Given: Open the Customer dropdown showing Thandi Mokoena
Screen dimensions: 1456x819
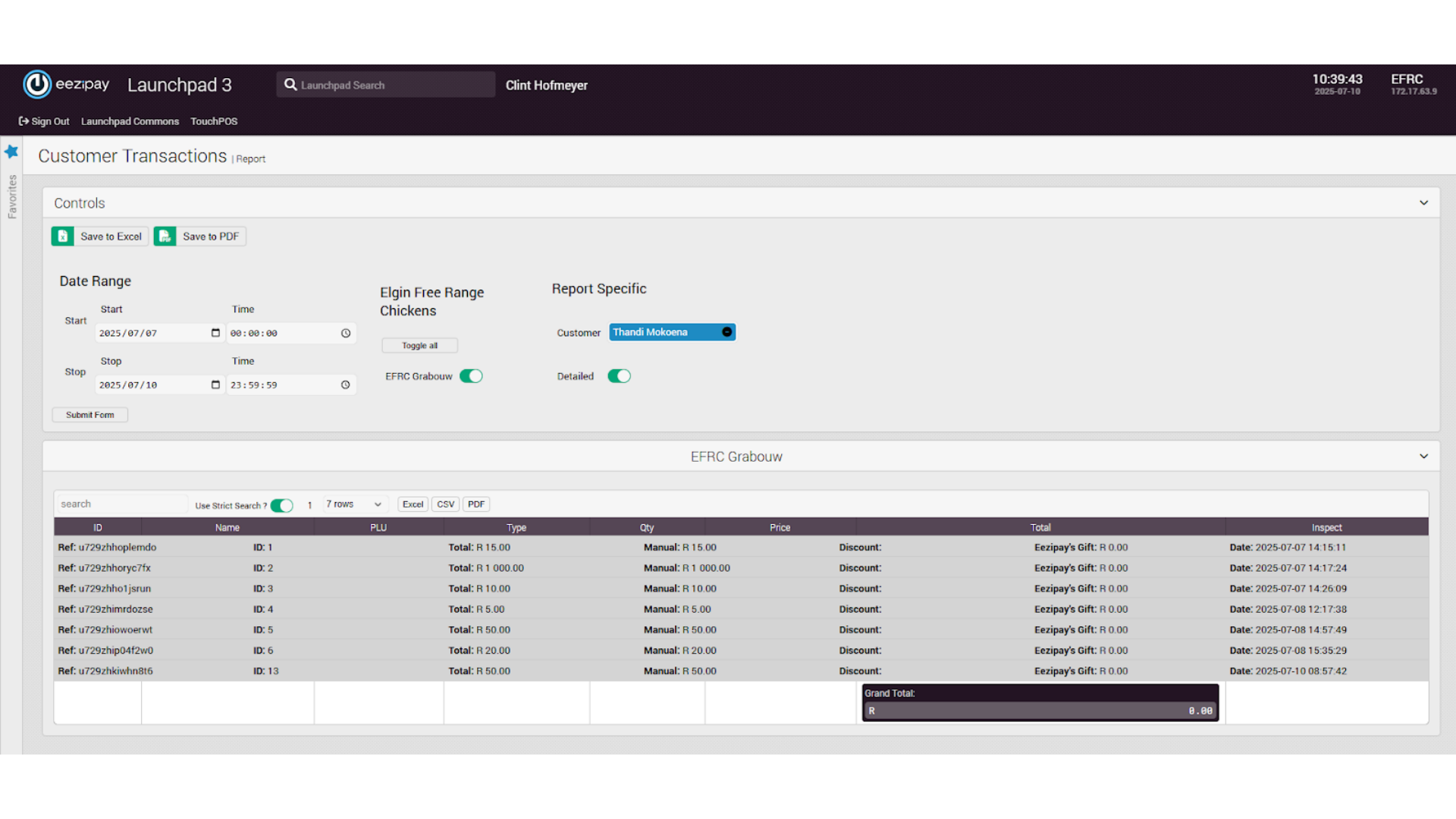Looking at the screenshot, I should 672,332.
